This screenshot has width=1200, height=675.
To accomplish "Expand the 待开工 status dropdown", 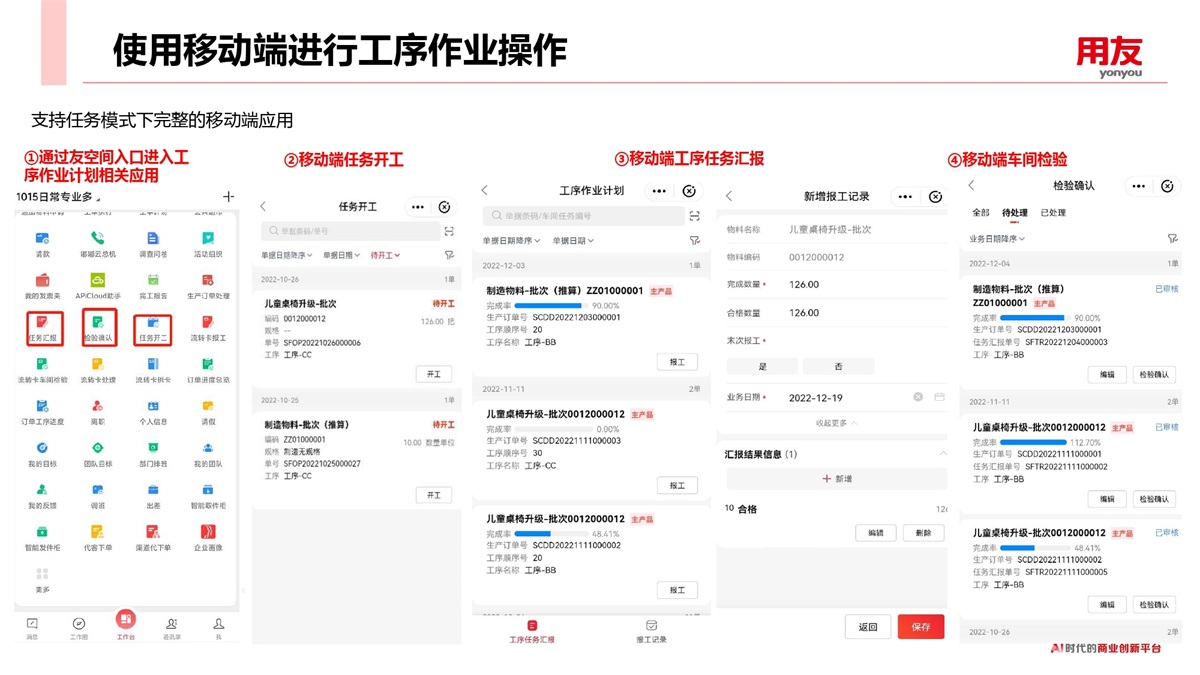I will coord(385,256).
